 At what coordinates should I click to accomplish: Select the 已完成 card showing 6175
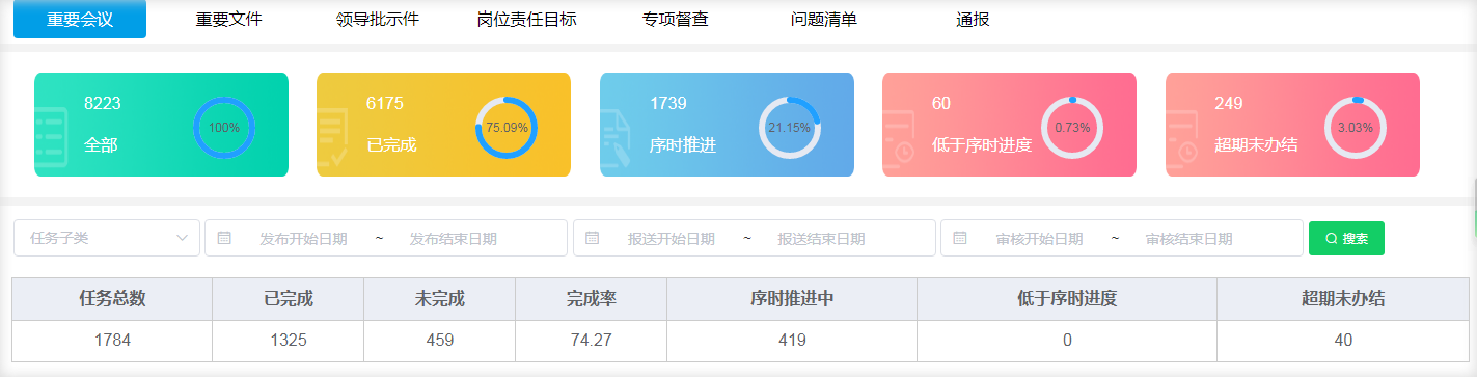click(444, 125)
